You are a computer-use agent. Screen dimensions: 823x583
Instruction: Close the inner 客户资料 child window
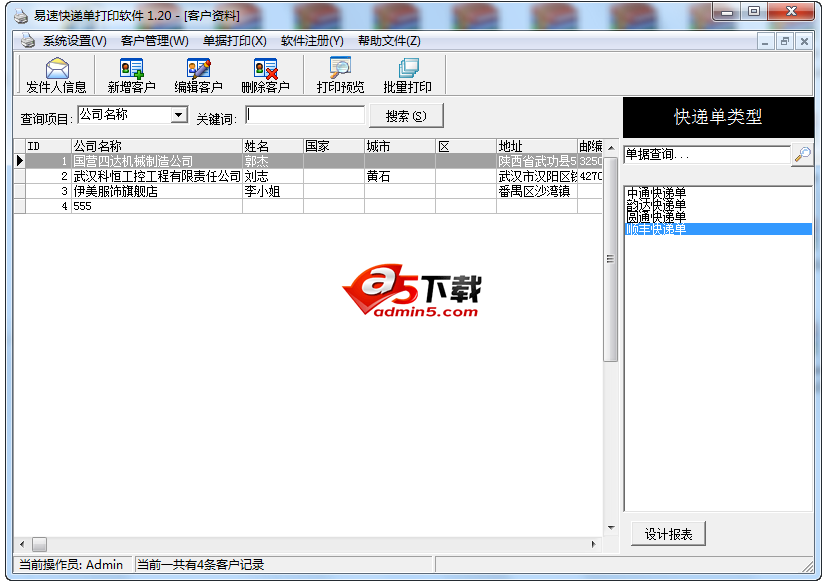click(804, 41)
